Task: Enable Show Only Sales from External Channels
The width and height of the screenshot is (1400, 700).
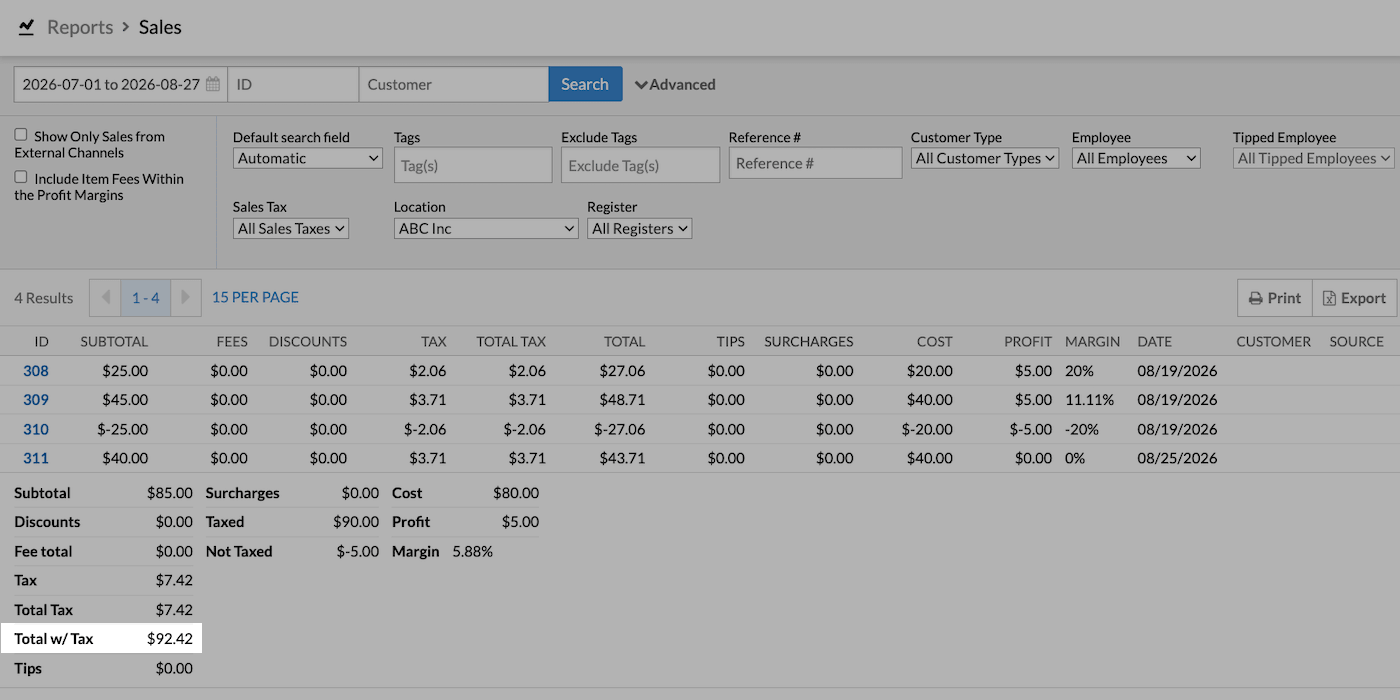Action: pyautogui.click(x=21, y=135)
